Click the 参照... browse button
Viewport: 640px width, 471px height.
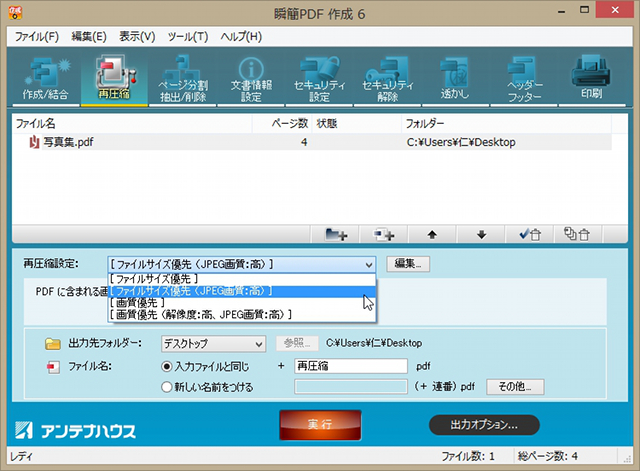(297, 343)
